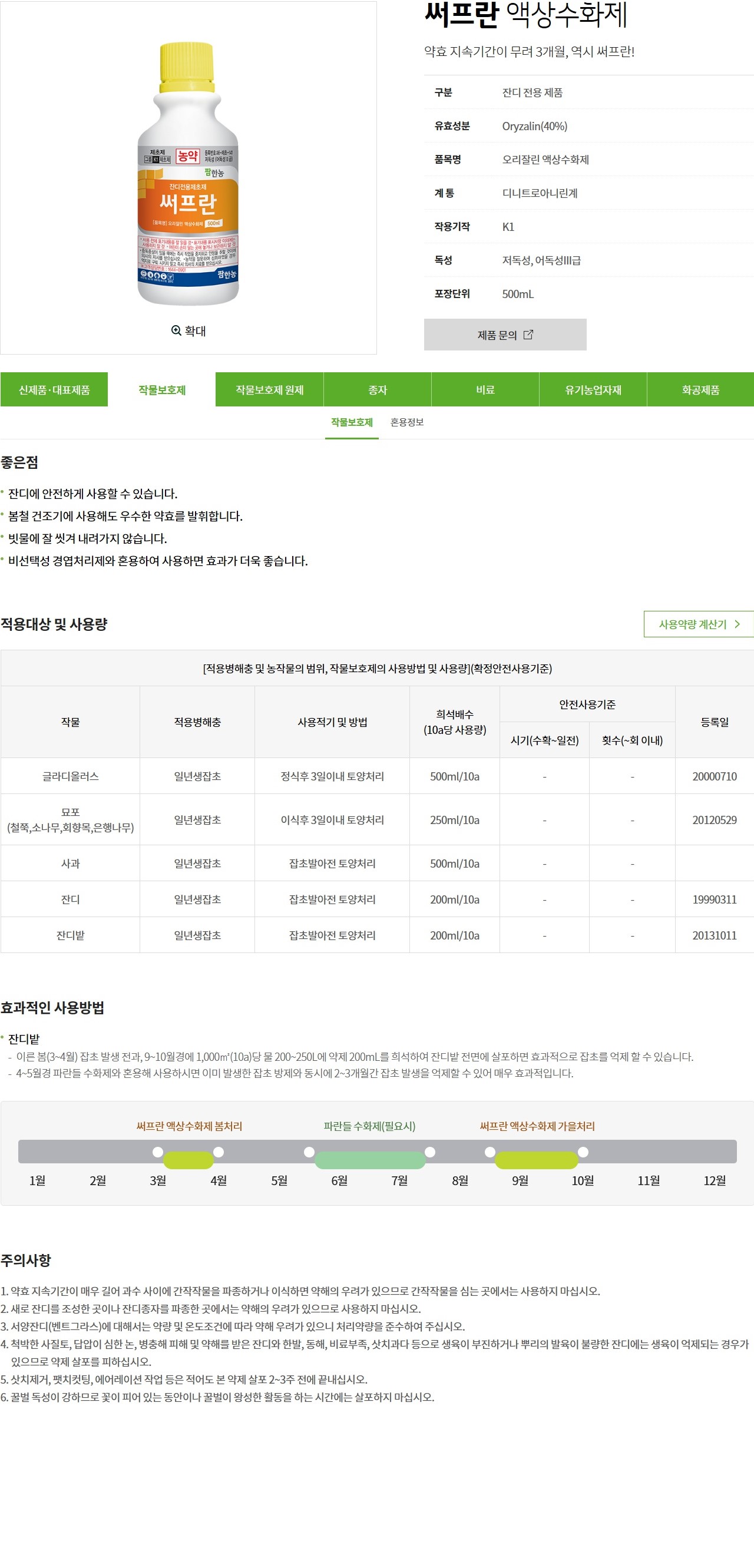Open the 화공제품 tab
The width and height of the screenshot is (754, 1568).
tap(700, 389)
